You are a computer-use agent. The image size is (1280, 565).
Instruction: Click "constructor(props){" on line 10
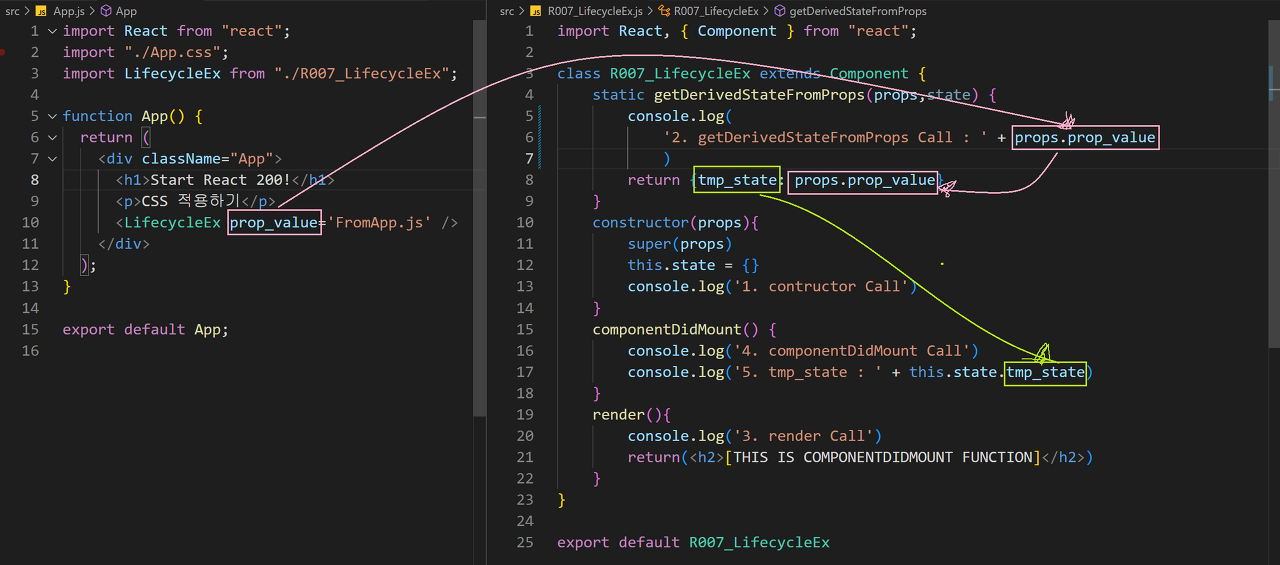(x=676, y=222)
